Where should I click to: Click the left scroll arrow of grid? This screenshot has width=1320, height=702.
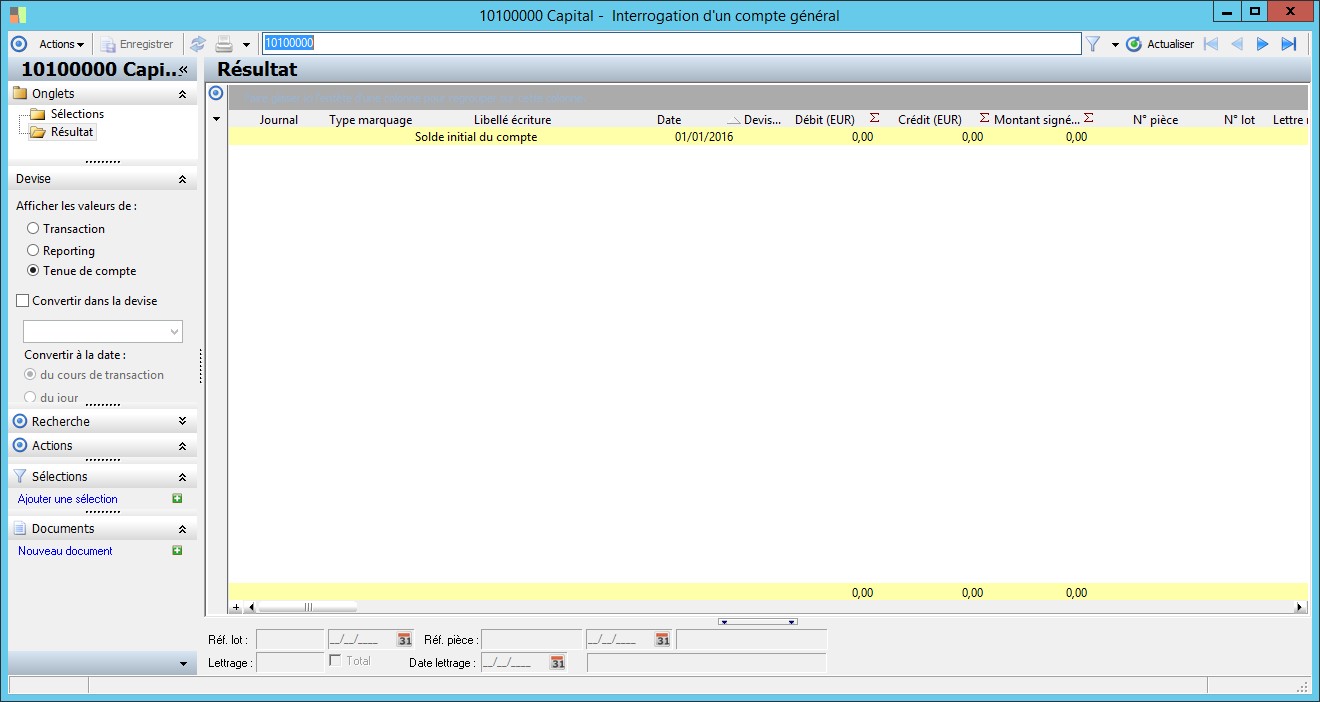tap(251, 607)
